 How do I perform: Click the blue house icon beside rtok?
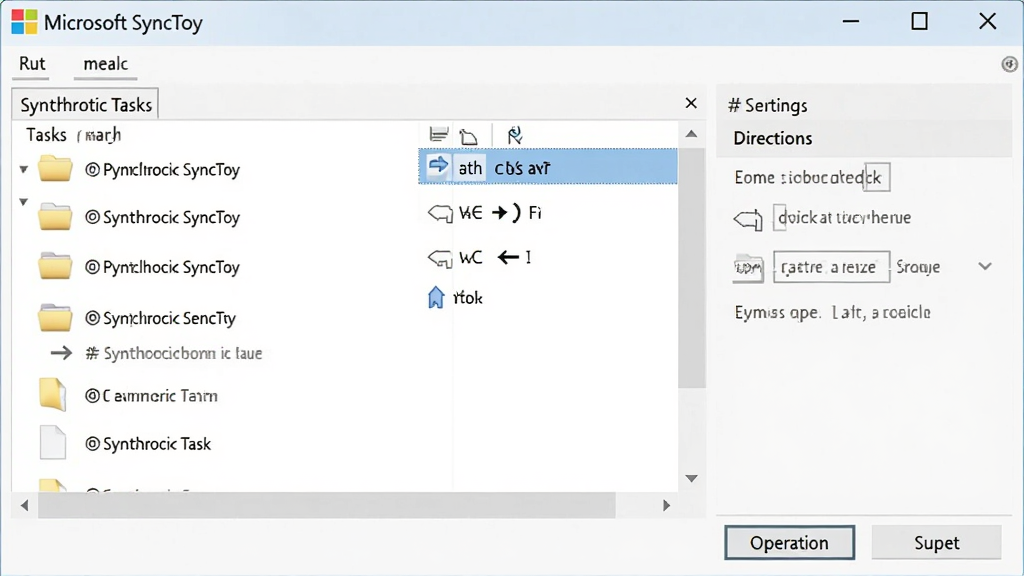(436, 297)
